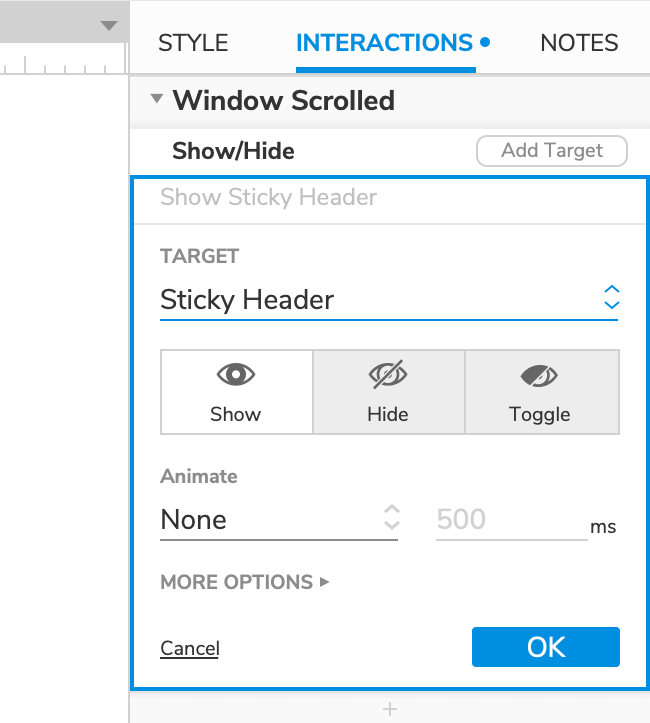Click the crossed-out eye Hide icon
The image size is (650, 723).
(x=388, y=375)
